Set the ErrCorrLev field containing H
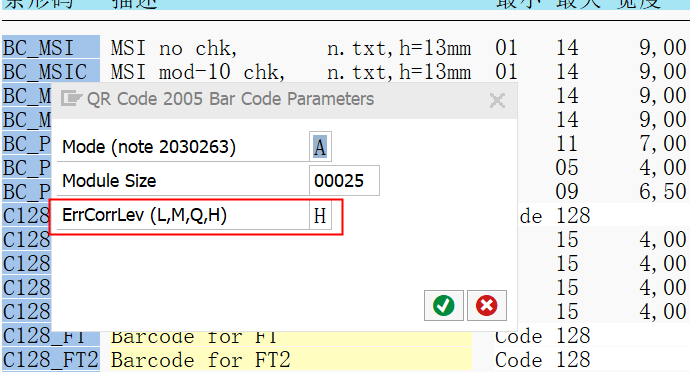690x372 pixels. pos(320,216)
